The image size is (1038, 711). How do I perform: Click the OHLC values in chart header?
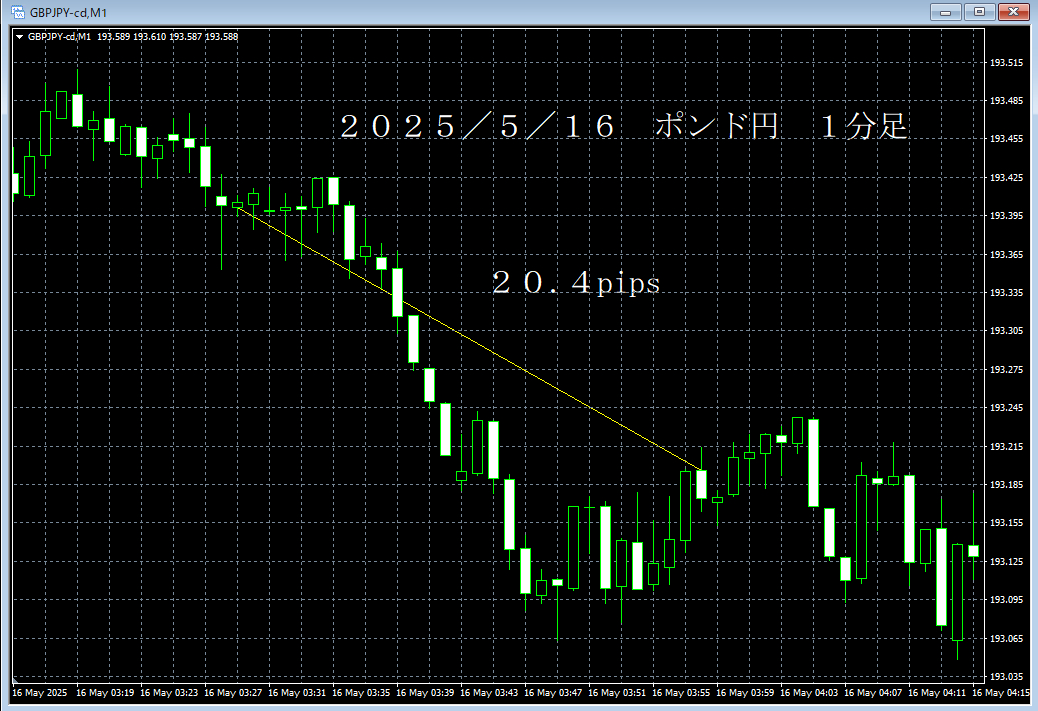click(167, 37)
